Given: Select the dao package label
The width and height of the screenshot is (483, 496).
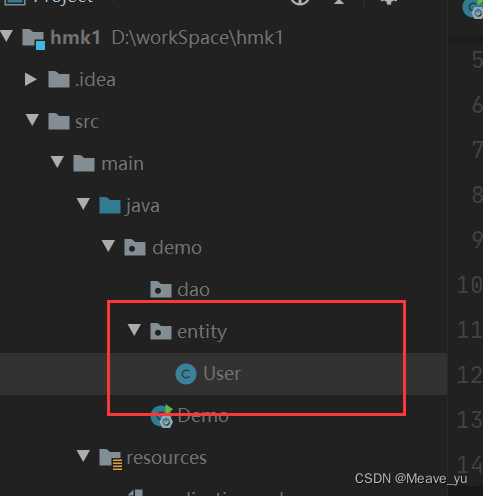Looking at the screenshot, I should pyautogui.click(x=193, y=290).
